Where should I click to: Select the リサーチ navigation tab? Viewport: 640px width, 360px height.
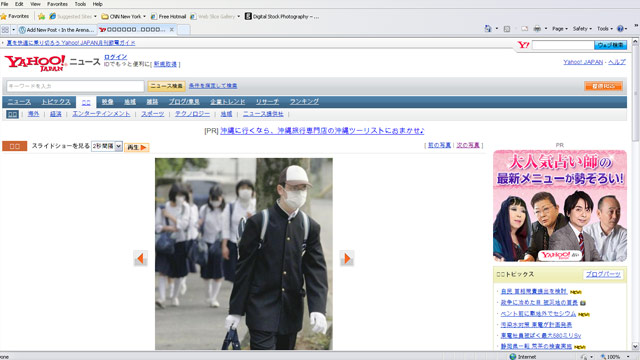[267, 102]
